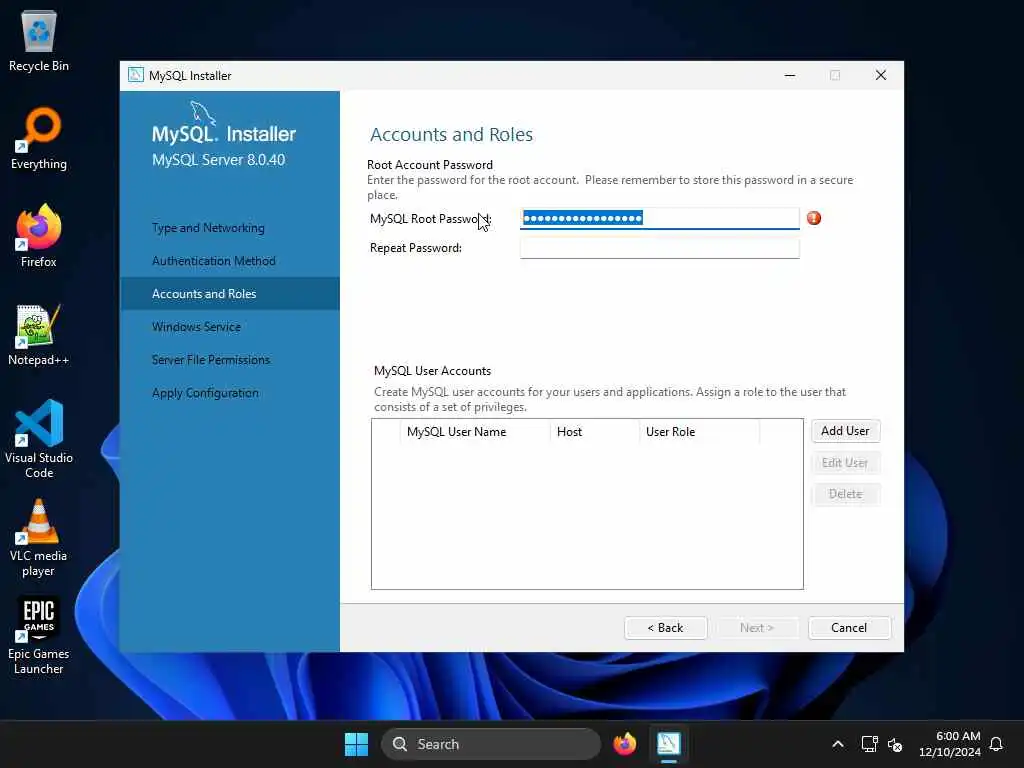Go to the Authentication Method step
Viewport: 1024px width, 768px height.
[x=214, y=261]
